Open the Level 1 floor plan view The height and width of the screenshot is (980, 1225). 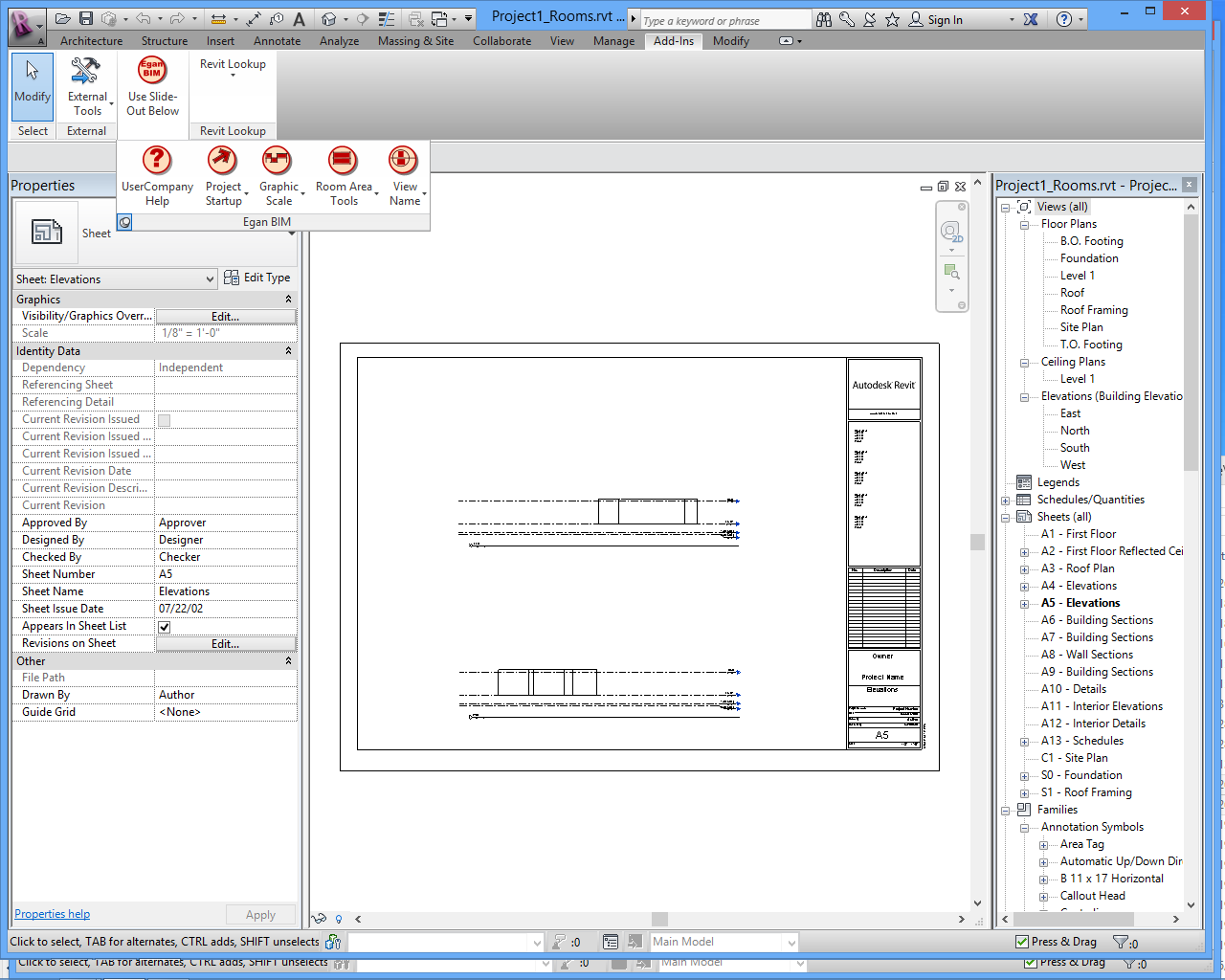coord(1078,276)
